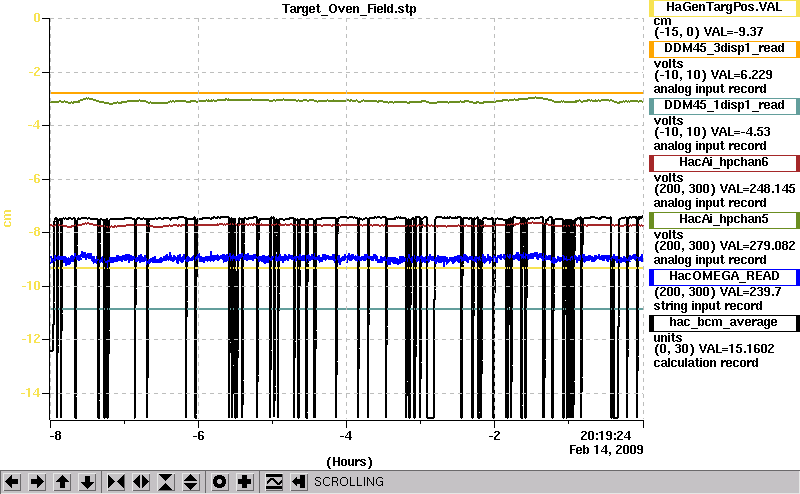Image resolution: width=800 pixels, height=494 pixels.
Task: Click the -4 hours x-axis tick label
Action: click(x=346, y=436)
